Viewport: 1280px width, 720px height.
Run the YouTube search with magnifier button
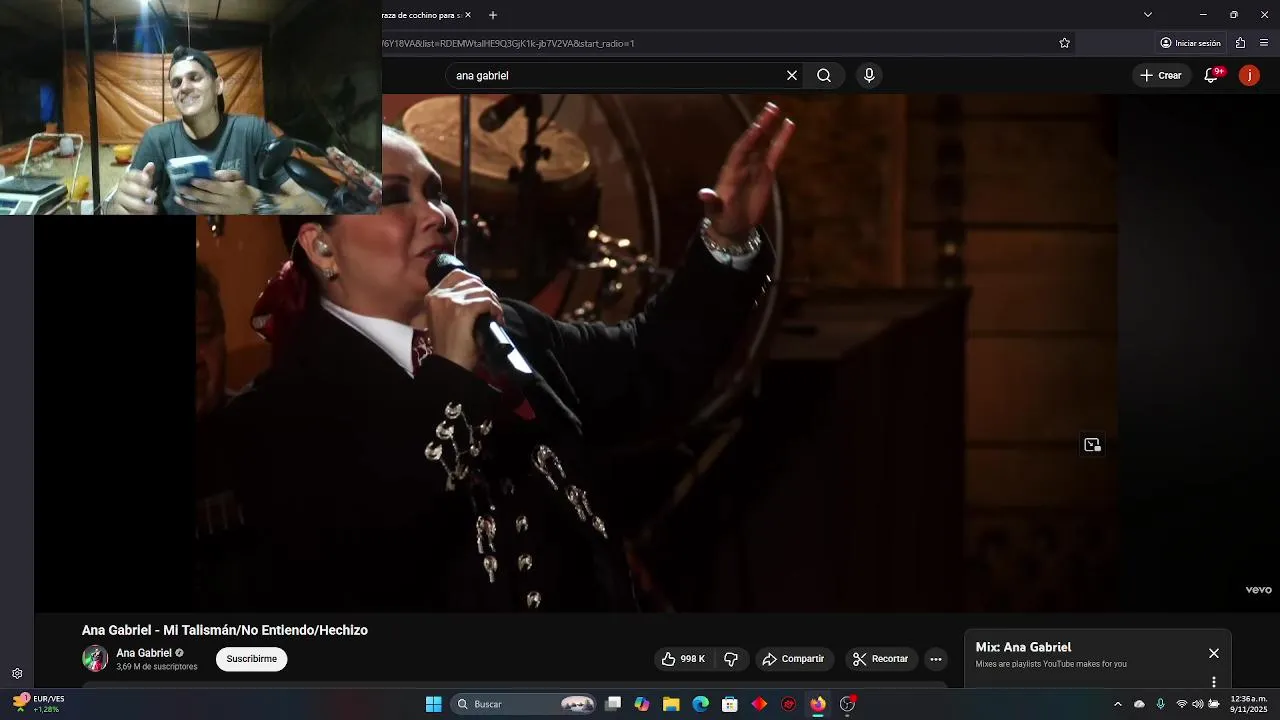(824, 75)
